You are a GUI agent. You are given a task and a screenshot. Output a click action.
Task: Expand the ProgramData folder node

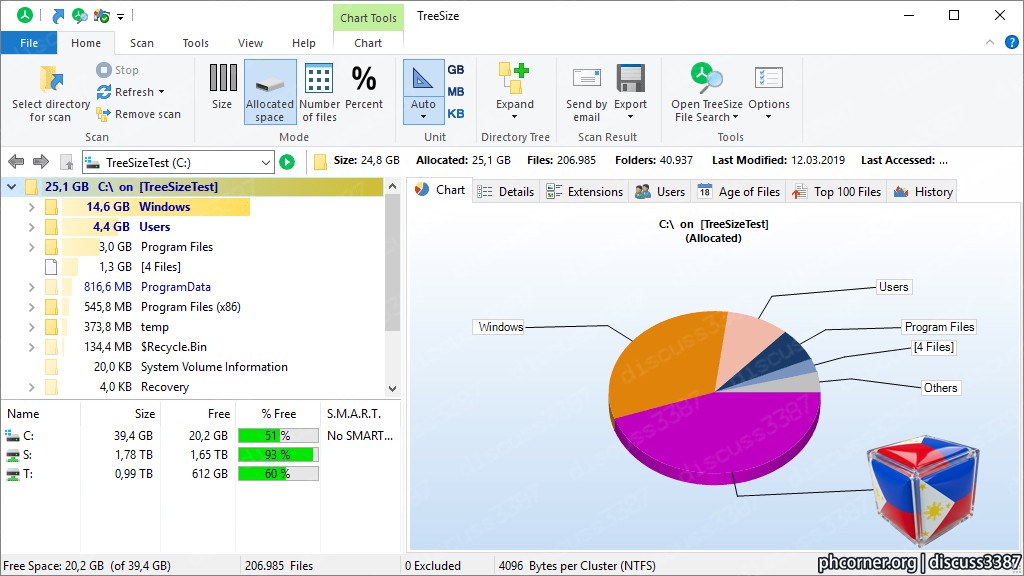[x=31, y=287]
